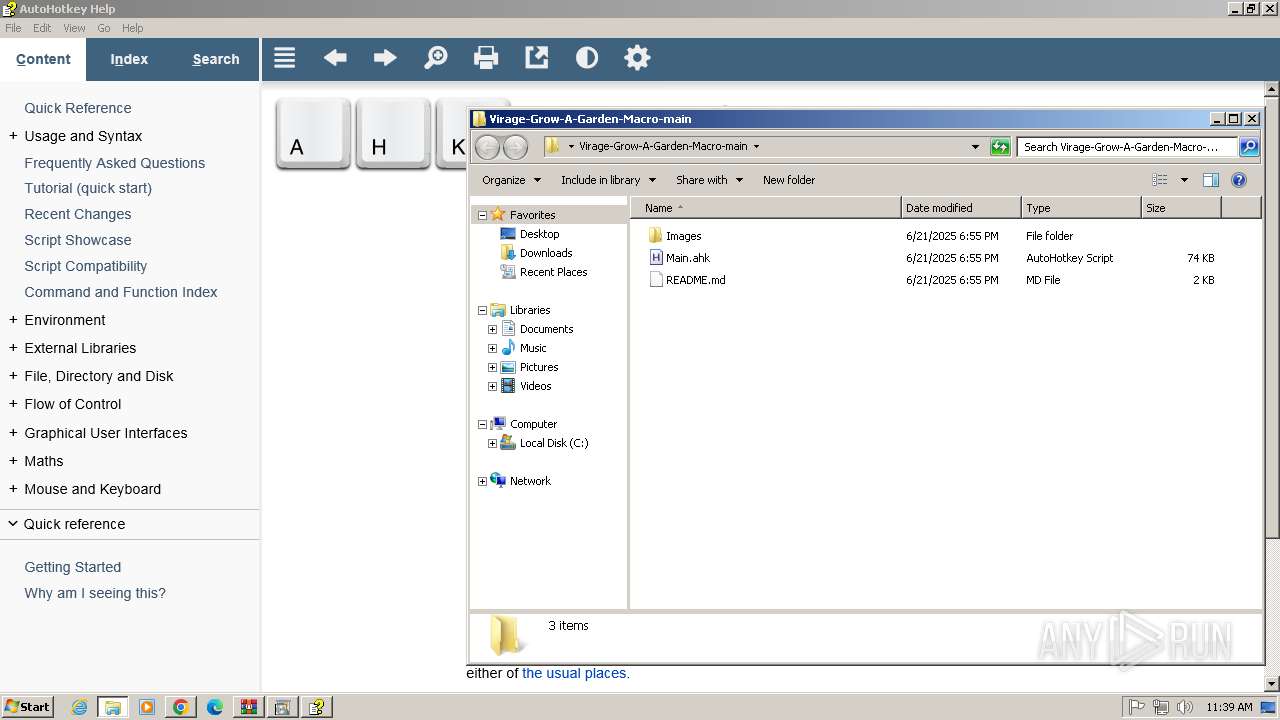Open Help settings gear icon
The height and width of the screenshot is (720, 1280).
pos(637,58)
